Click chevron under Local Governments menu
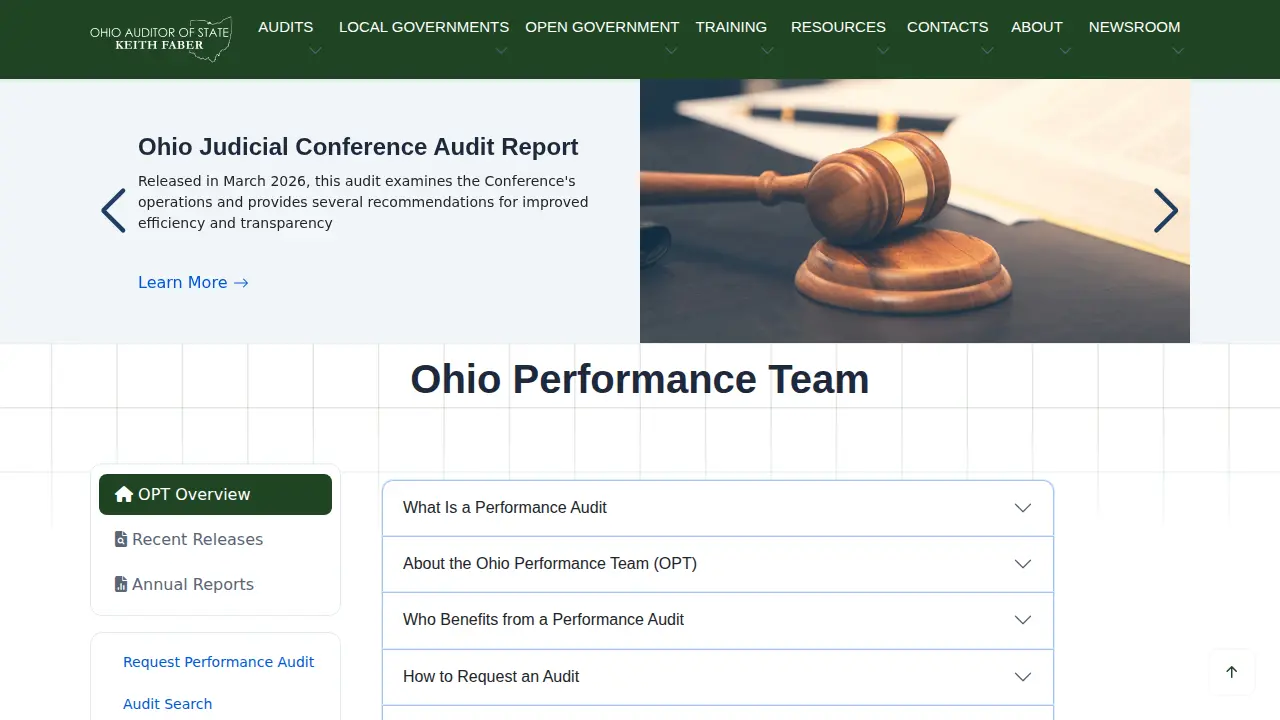1280x720 pixels. coord(501,51)
